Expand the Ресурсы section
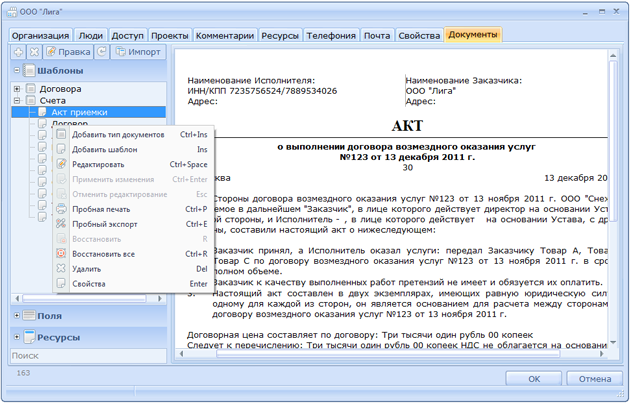 tap(17, 337)
